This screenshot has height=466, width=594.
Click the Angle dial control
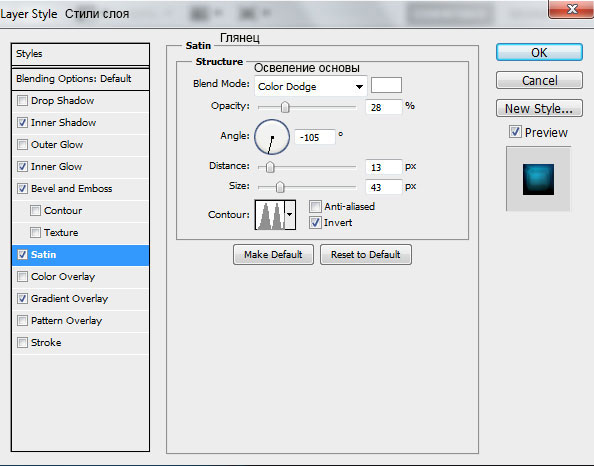point(272,137)
